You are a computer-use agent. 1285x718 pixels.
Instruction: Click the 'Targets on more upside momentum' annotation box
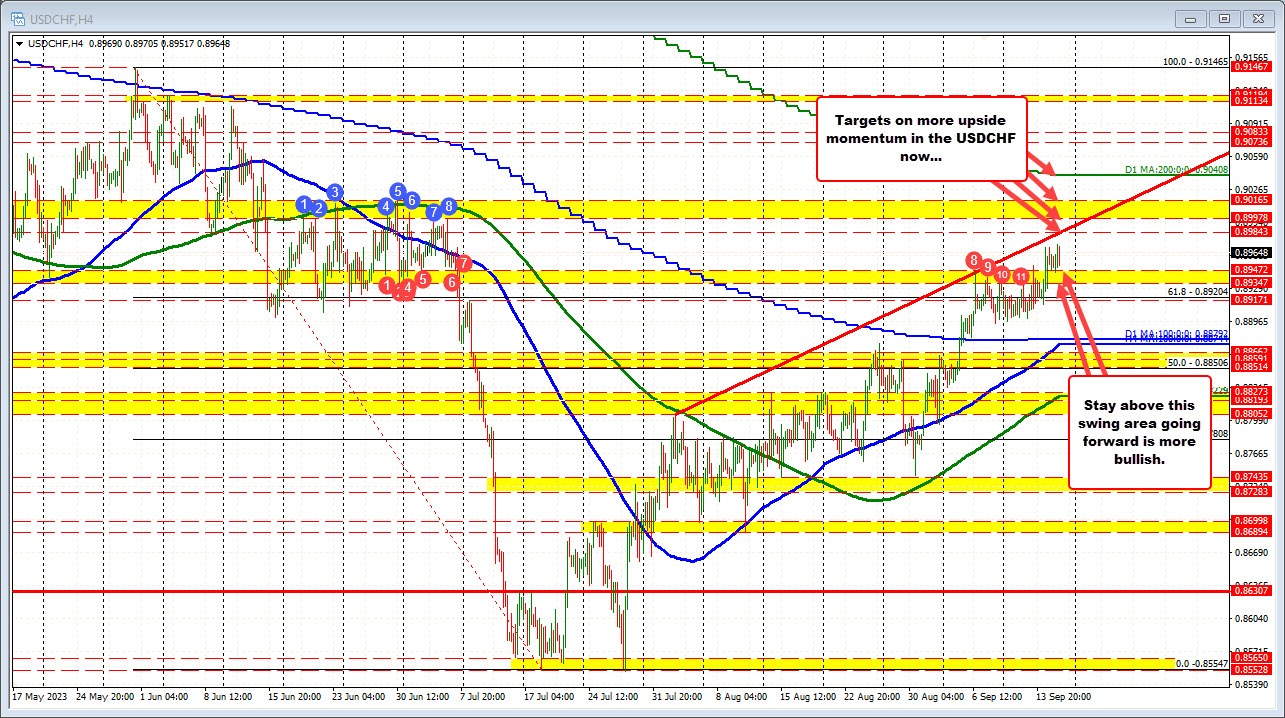(921, 139)
